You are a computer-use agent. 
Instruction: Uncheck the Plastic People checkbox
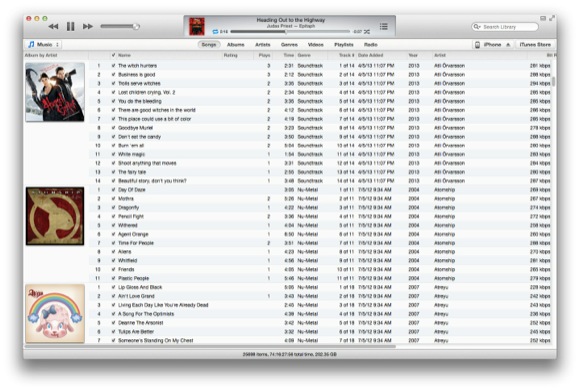coord(113,278)
